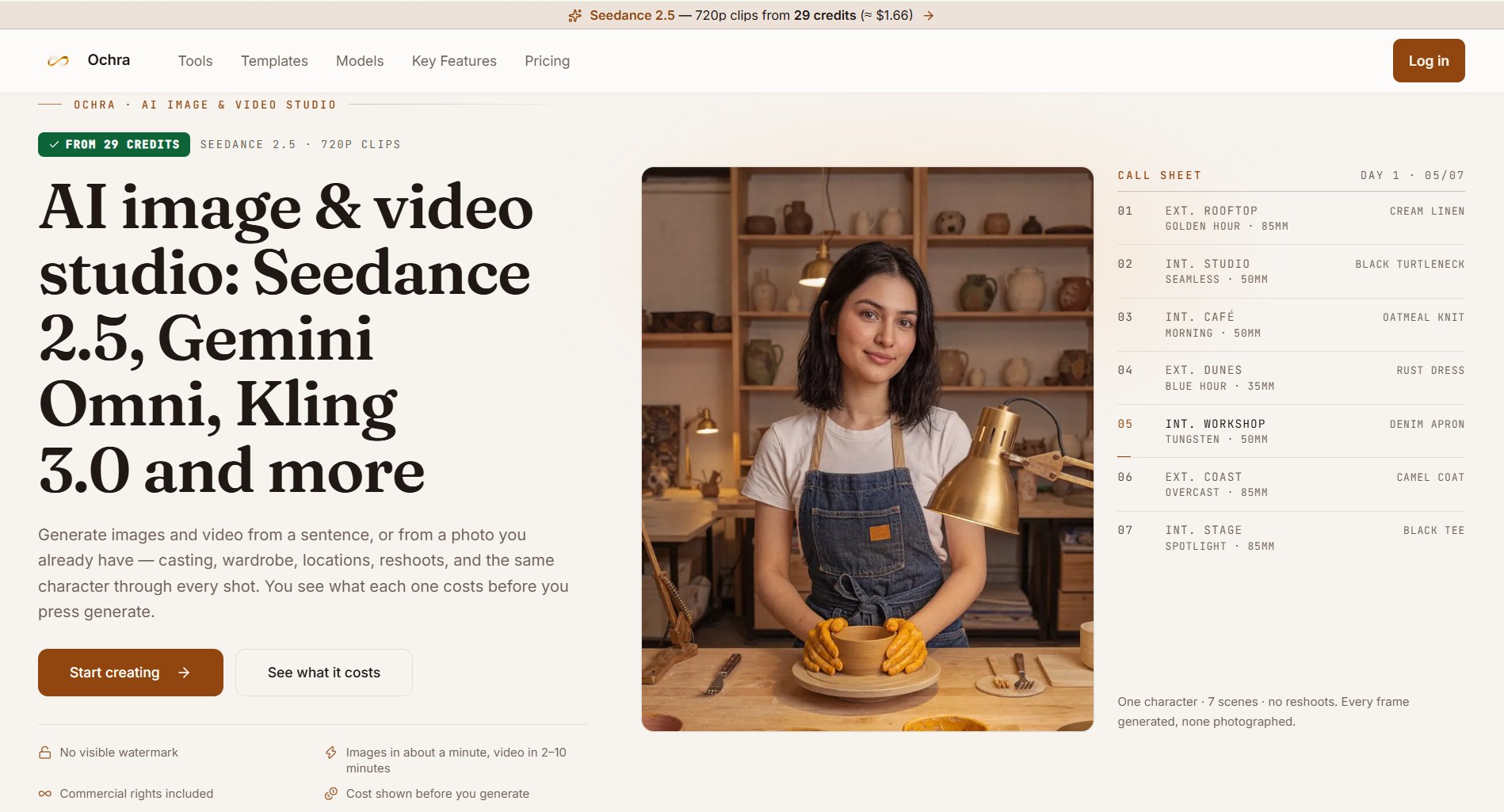Open the Seedance 2.5 announcement link
Viewport: 1504px width, 812px height.
pyautogui.click(x=751, y=16)
